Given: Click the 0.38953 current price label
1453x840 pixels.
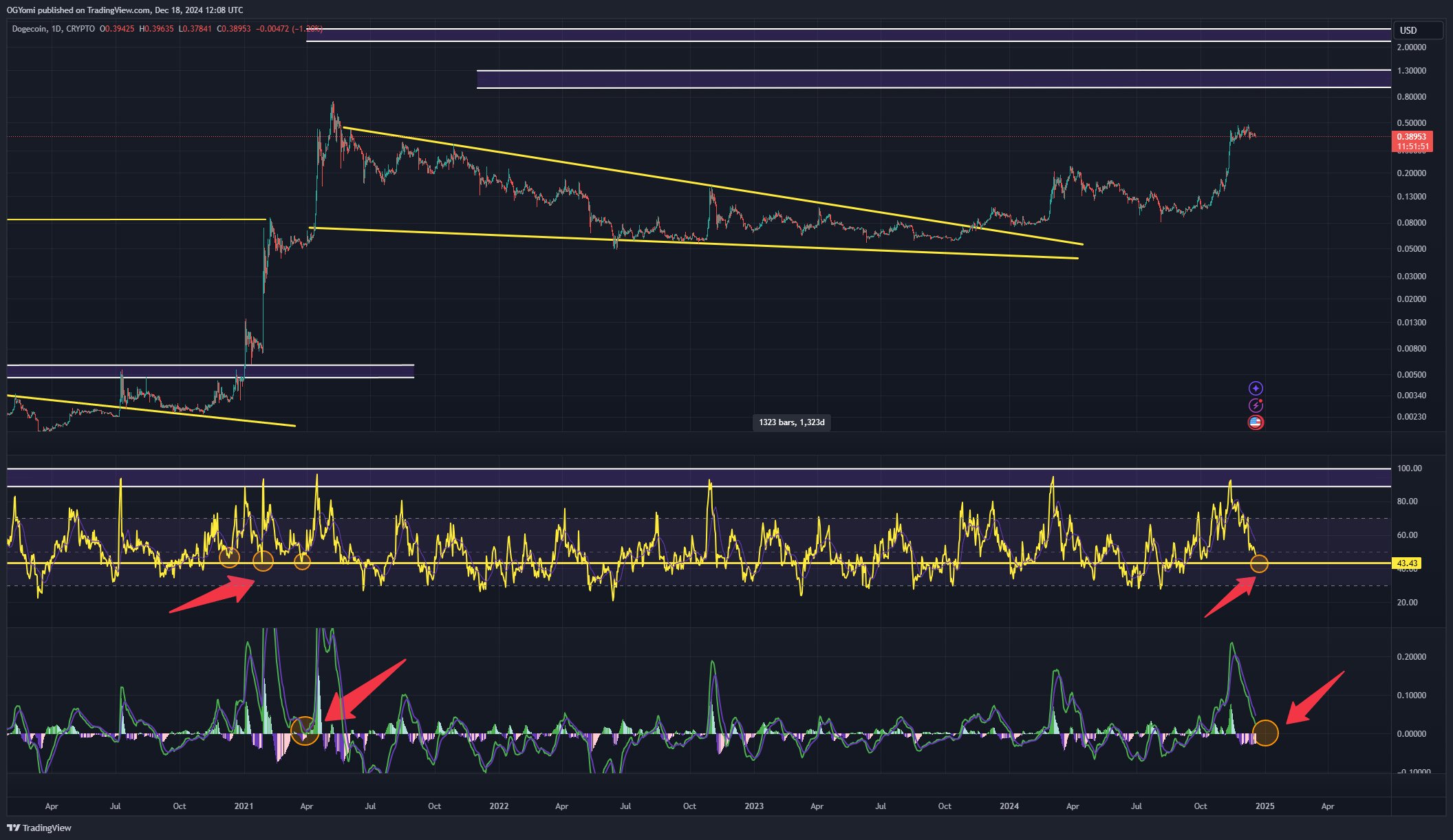Looking at the screenshot, I should click(1411, 137).
